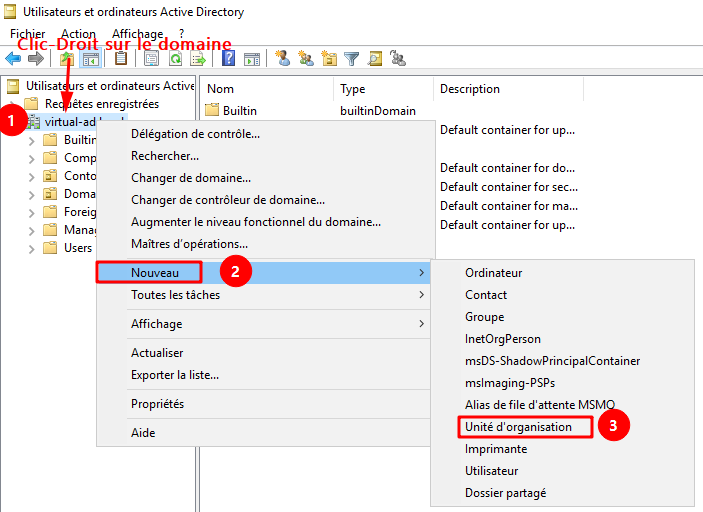Click the Filter funnel toolbar icon
The height and width of the screenshot is (512, 703).
pos(352,59)
